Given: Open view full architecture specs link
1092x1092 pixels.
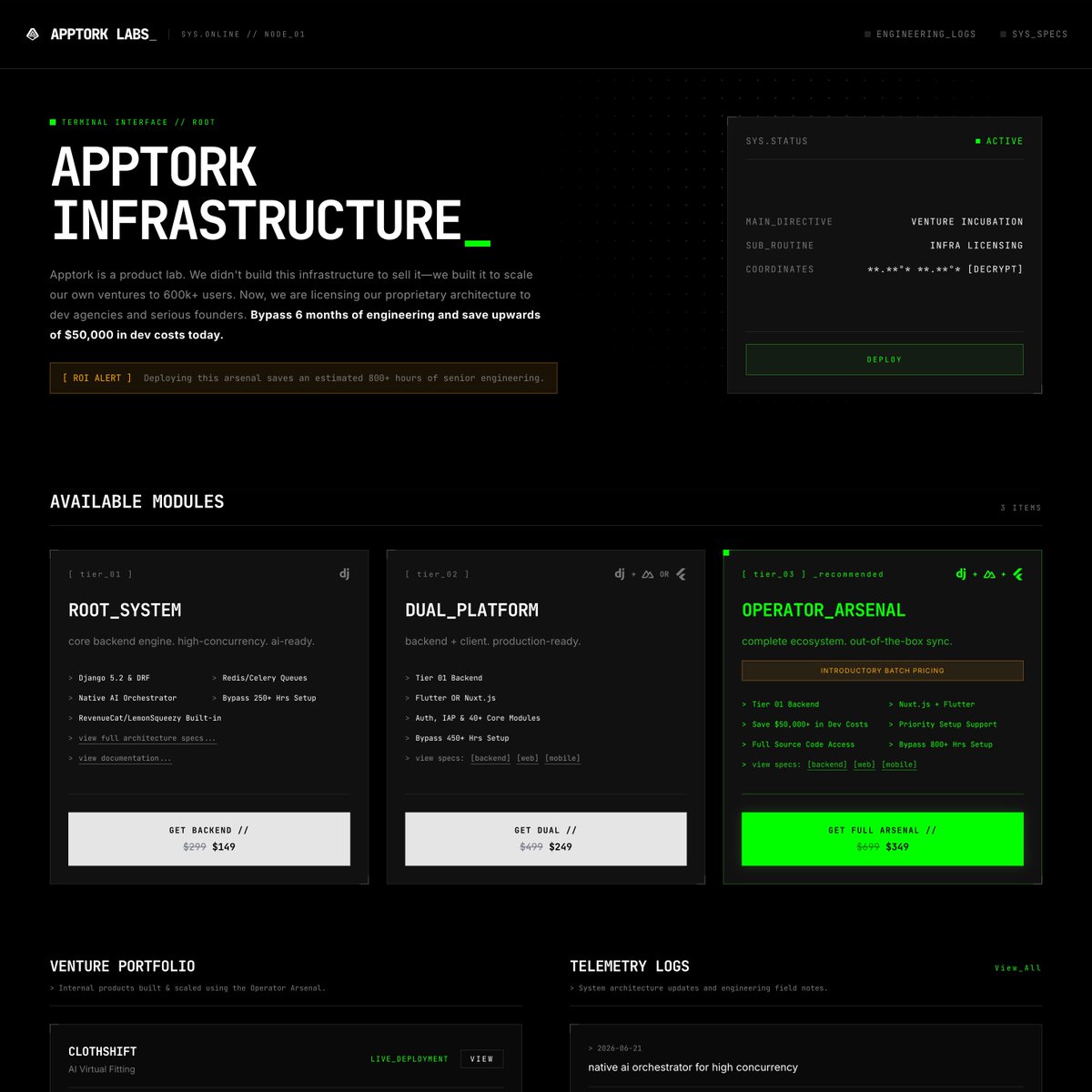Looking at the screenshot, I should [147, 738].
